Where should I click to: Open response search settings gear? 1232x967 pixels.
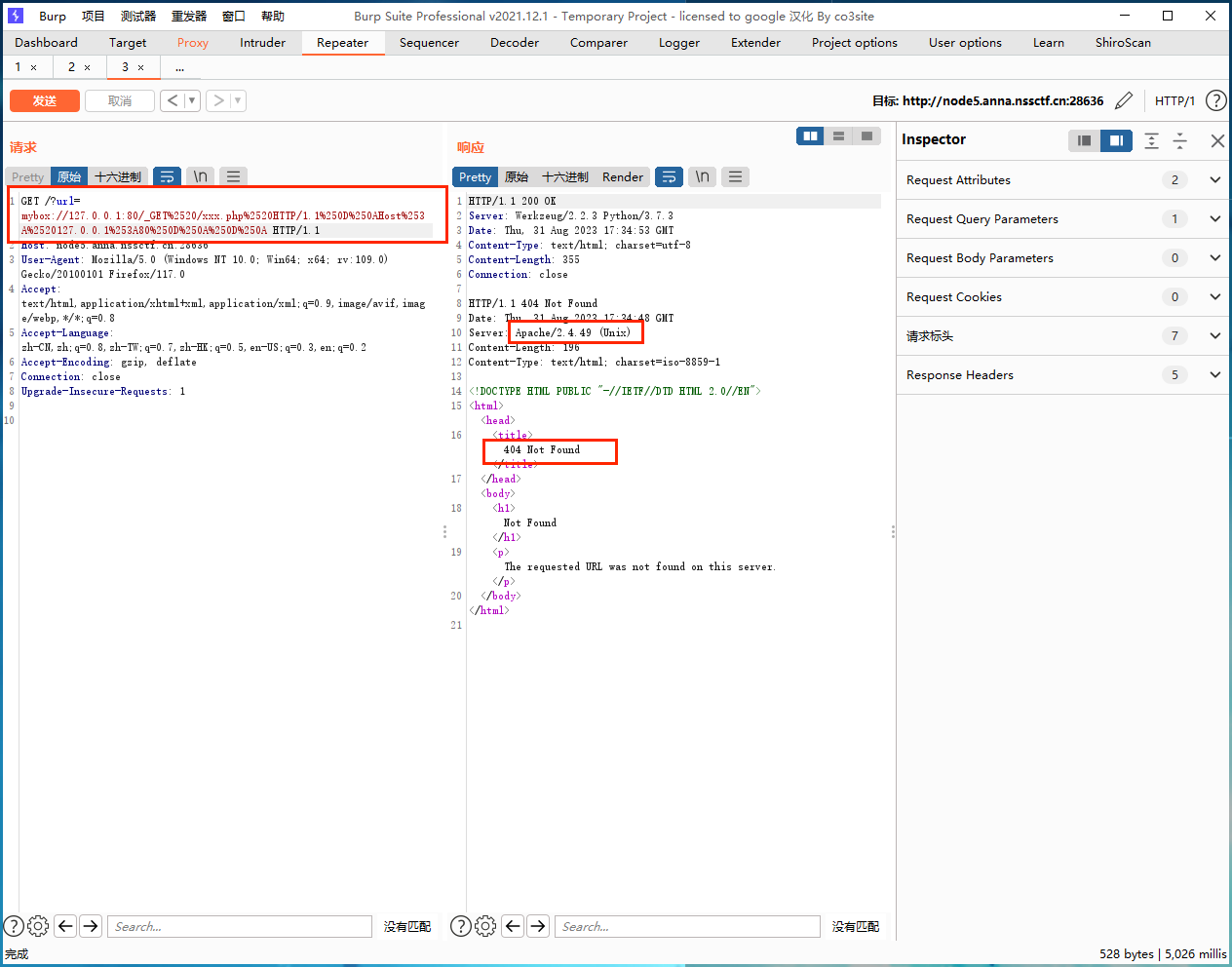(x=485, y=926)
